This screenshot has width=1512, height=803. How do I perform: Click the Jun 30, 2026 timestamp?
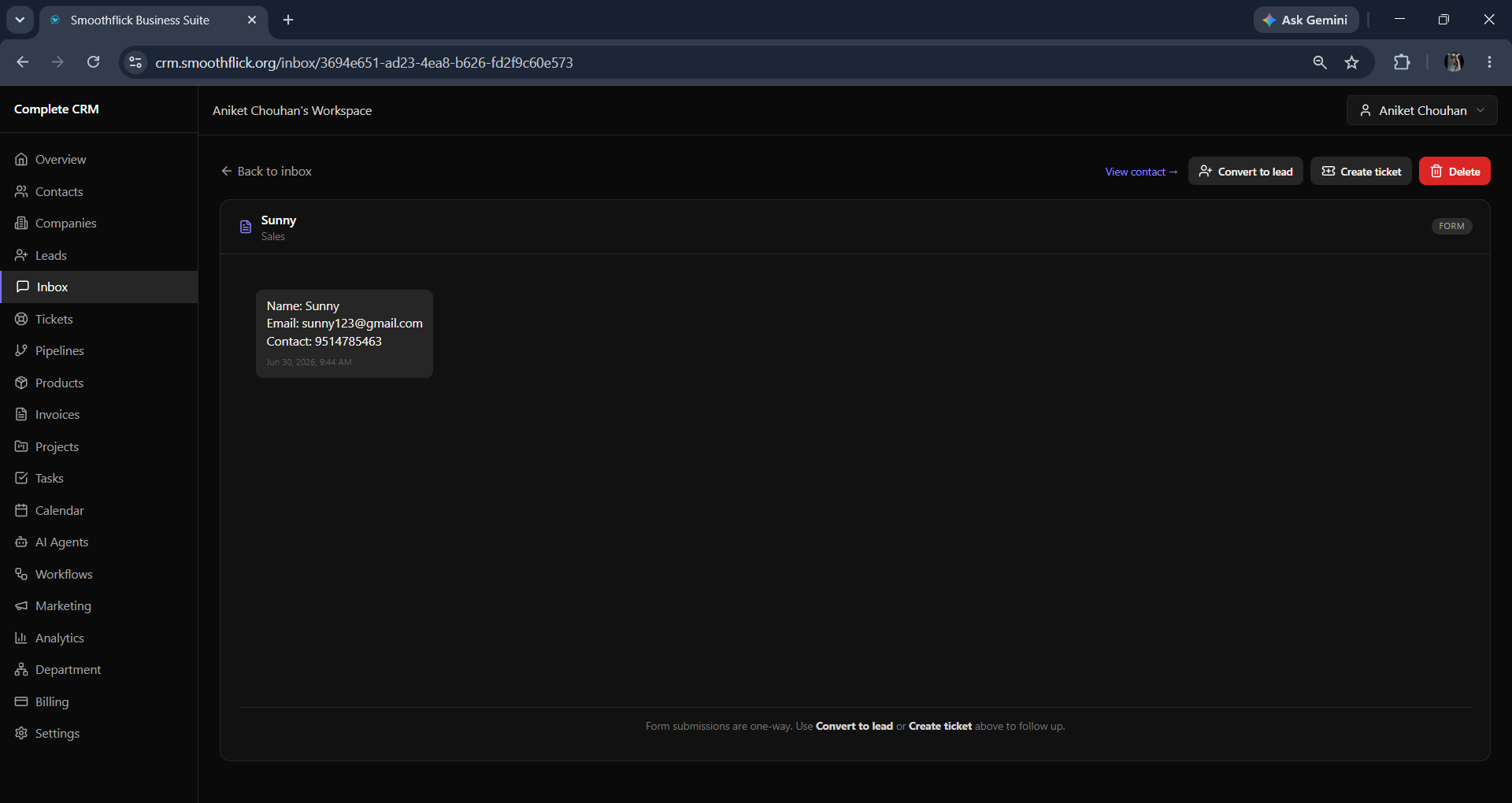pyautogui.click(x=309, y=362)
